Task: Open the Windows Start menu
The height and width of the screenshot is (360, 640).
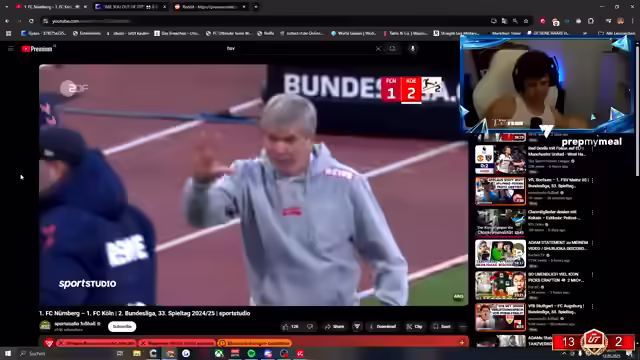Action: click(8, 353)
